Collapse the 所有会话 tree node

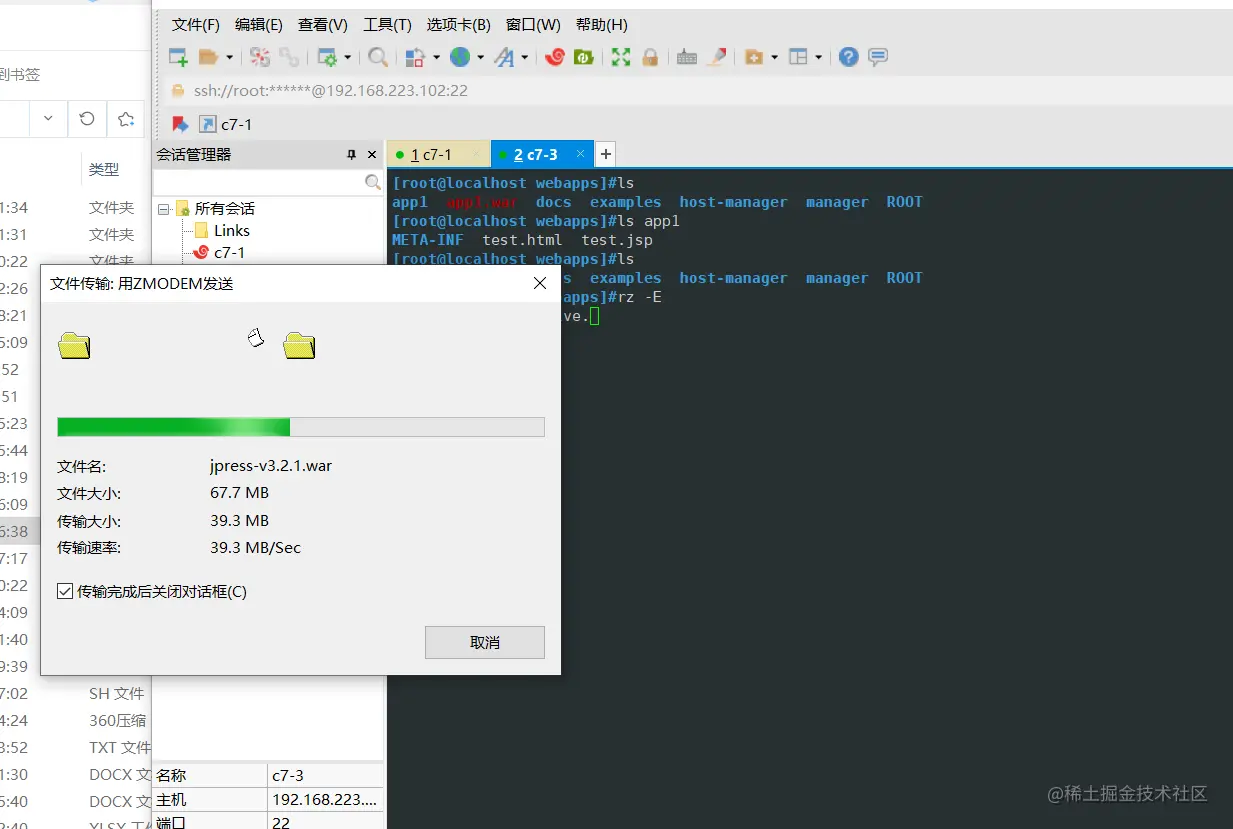[x=163, y=209]
